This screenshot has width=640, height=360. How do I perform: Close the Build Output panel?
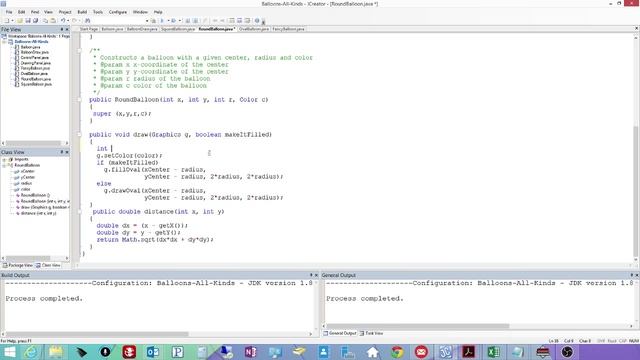click(x=316, y=275)
